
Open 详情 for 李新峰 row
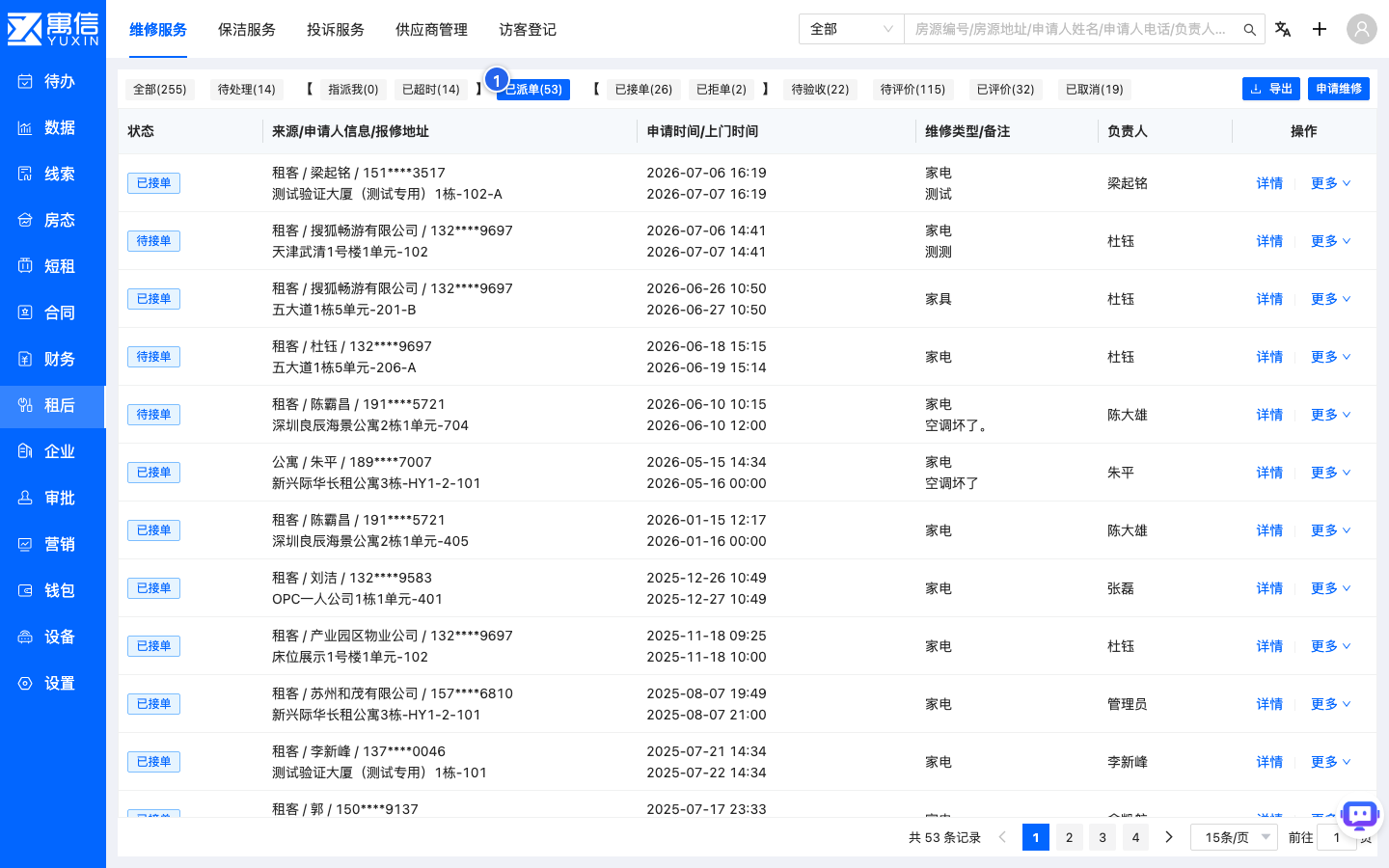[x=1269, y=762]
